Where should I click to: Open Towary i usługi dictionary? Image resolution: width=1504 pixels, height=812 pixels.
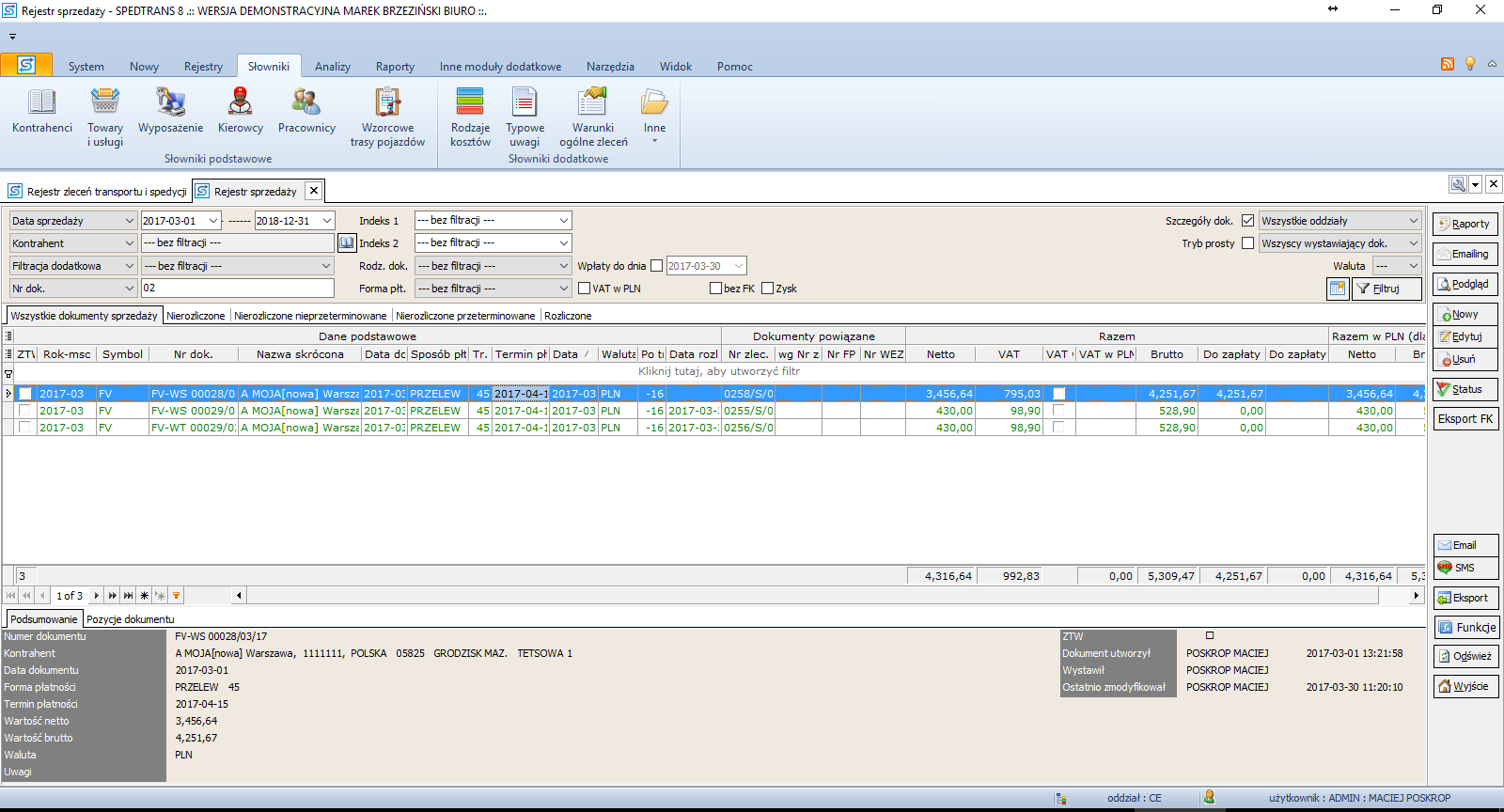(105, 117)
